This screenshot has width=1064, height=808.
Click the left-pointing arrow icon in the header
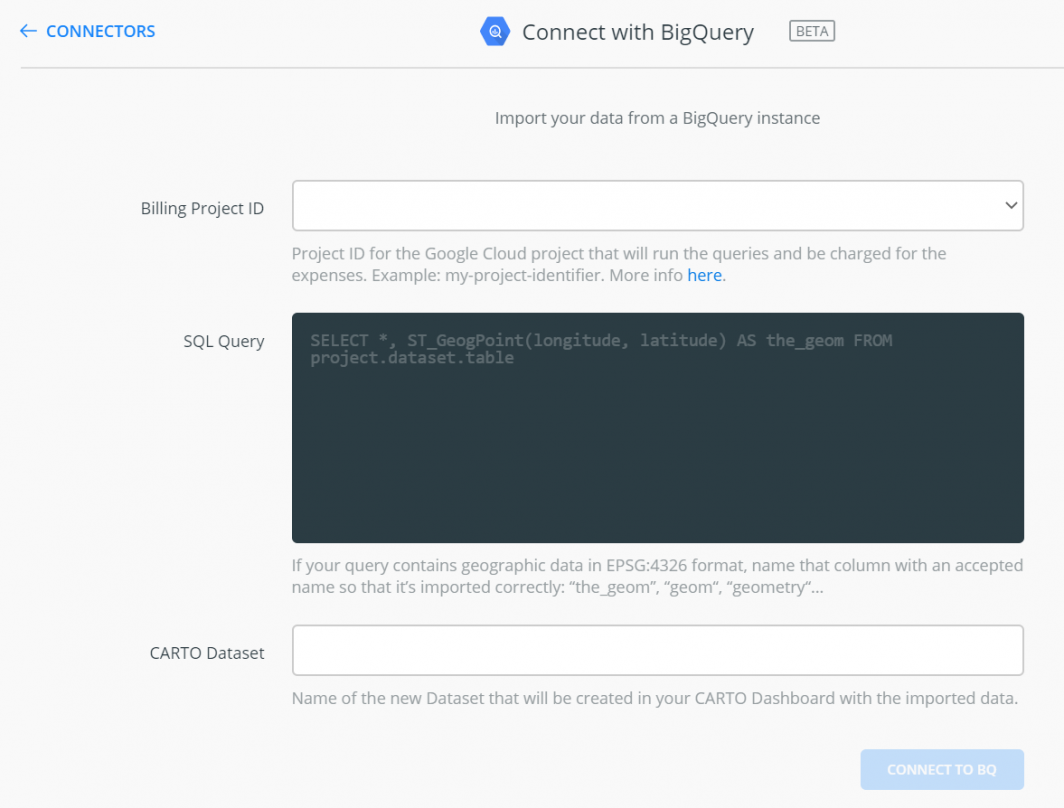[x=28, y=31]
